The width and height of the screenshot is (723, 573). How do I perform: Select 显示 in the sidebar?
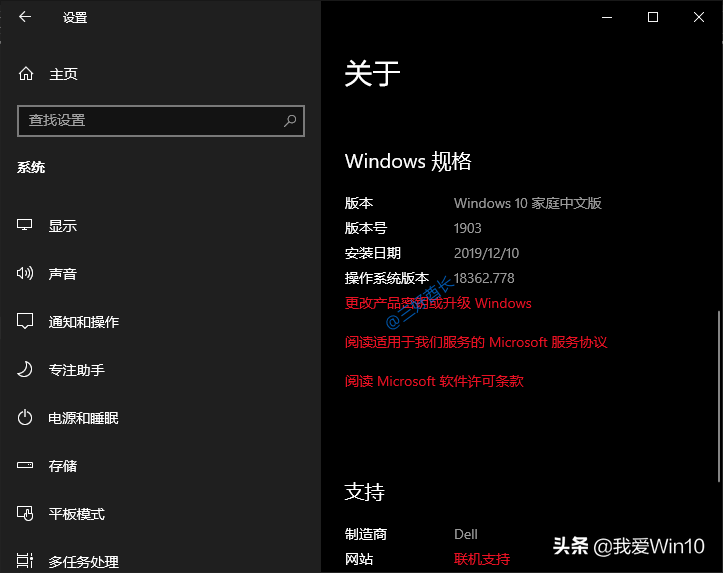63,226
